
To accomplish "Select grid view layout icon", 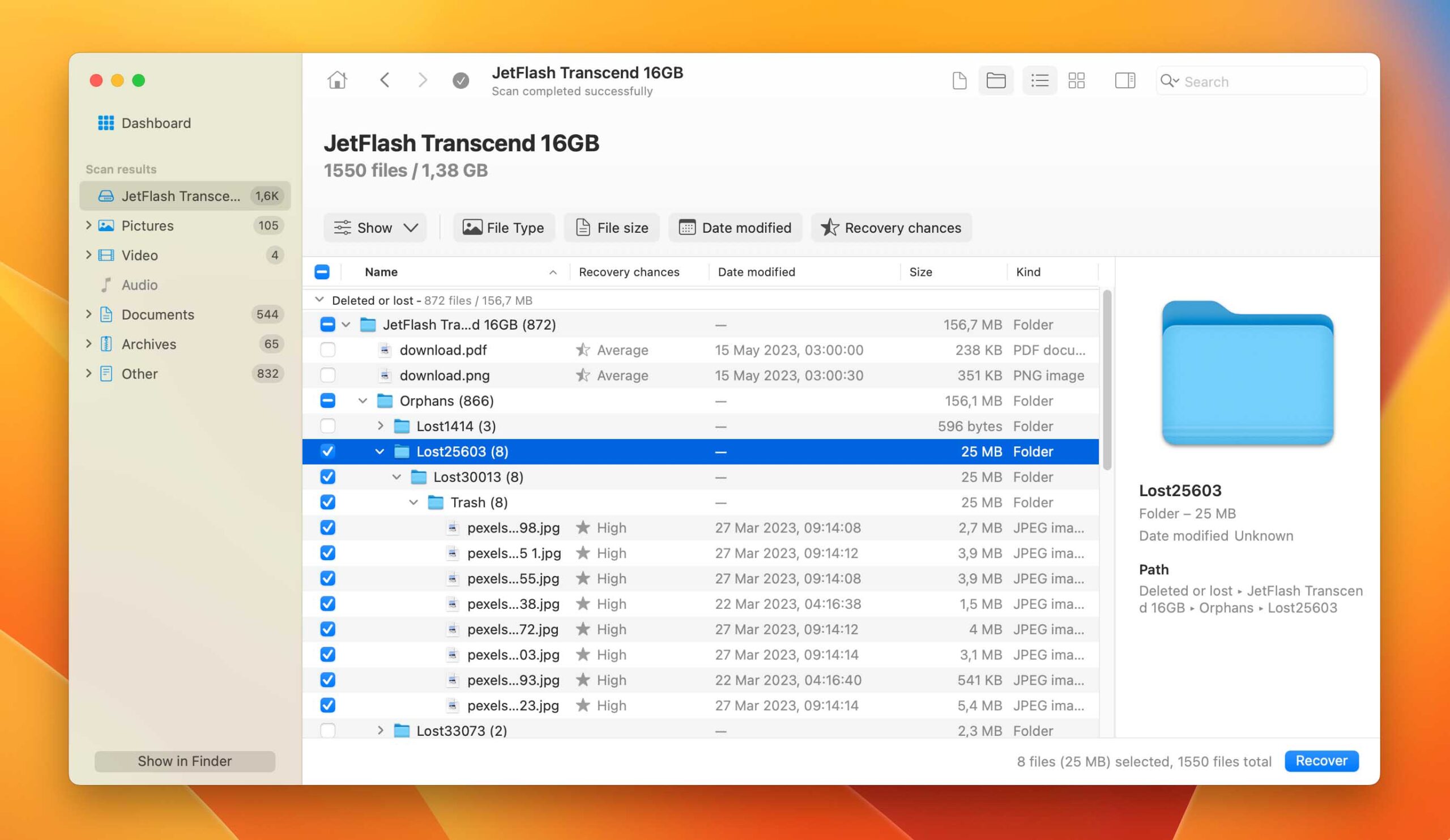I will coord(1076,80).
